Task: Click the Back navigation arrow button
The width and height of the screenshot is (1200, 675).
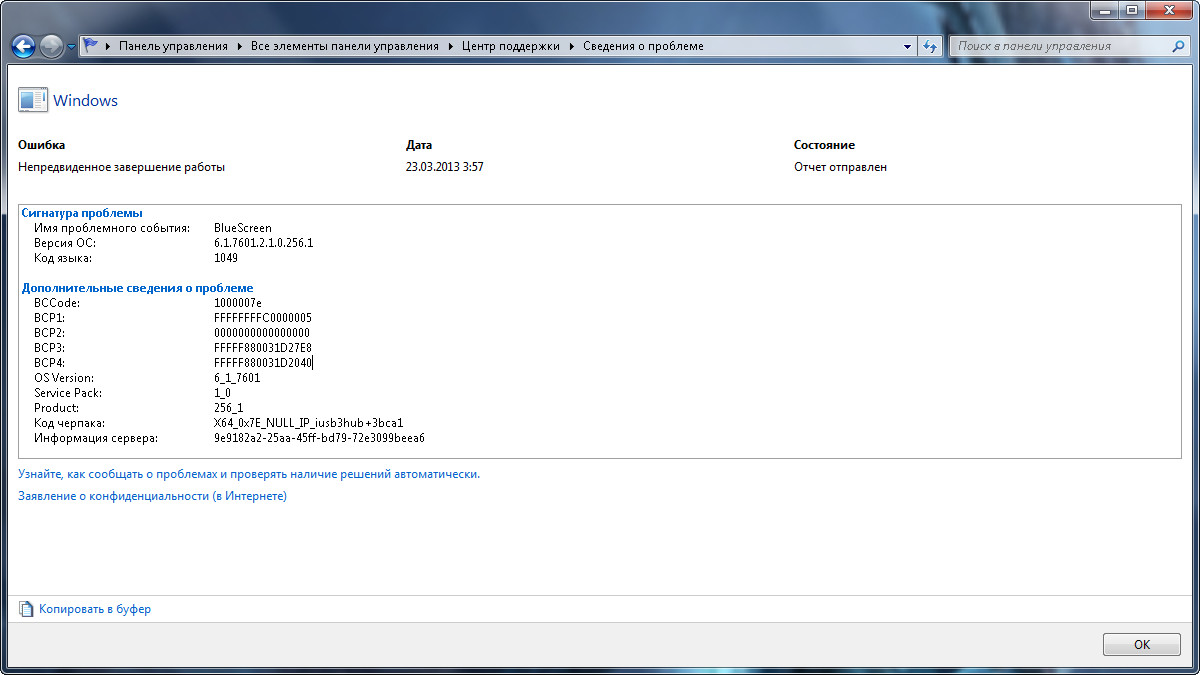Action: [23, 46]
